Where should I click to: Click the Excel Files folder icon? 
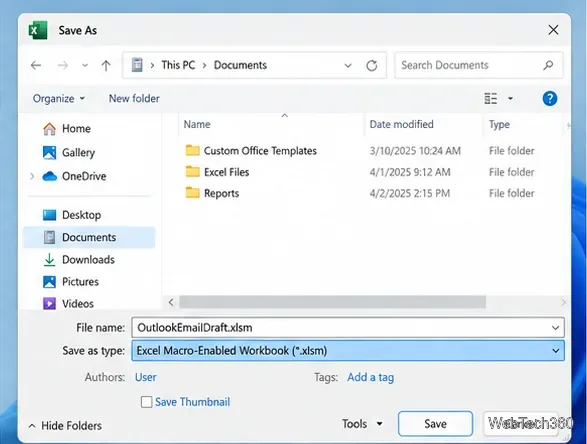tap(192, 171)
